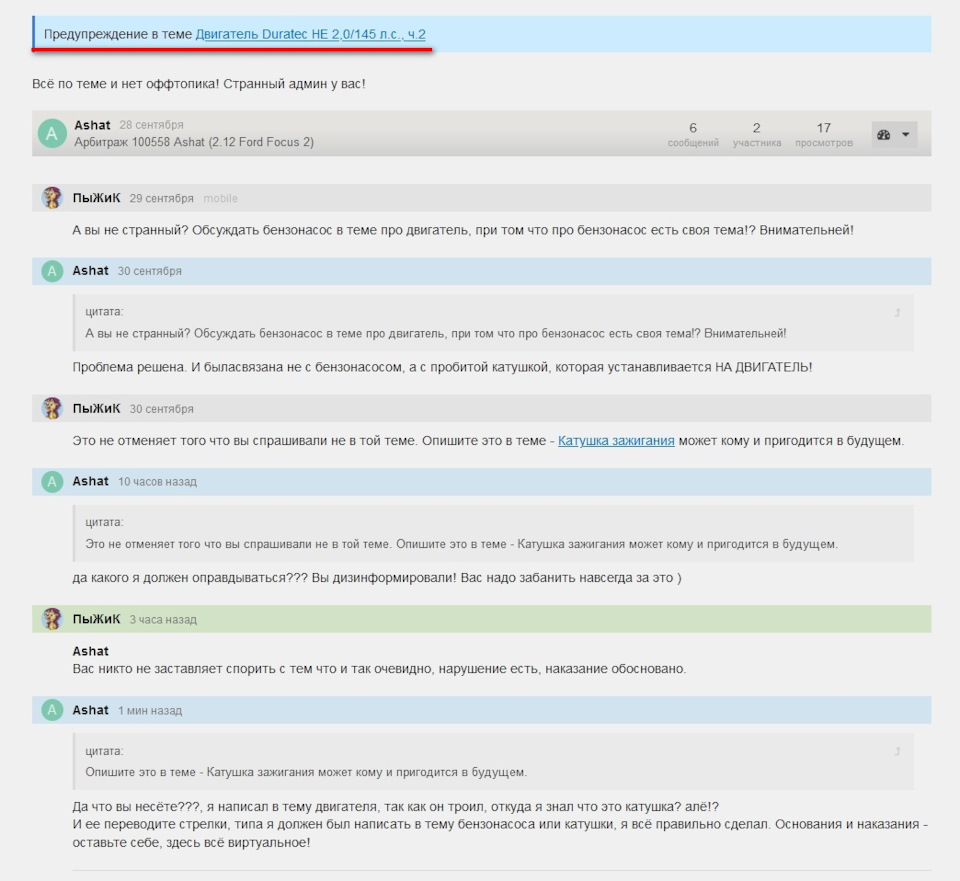Screen dimensions: 960x881
Task: Click the 2 участника counter
Action: (757, 135)
